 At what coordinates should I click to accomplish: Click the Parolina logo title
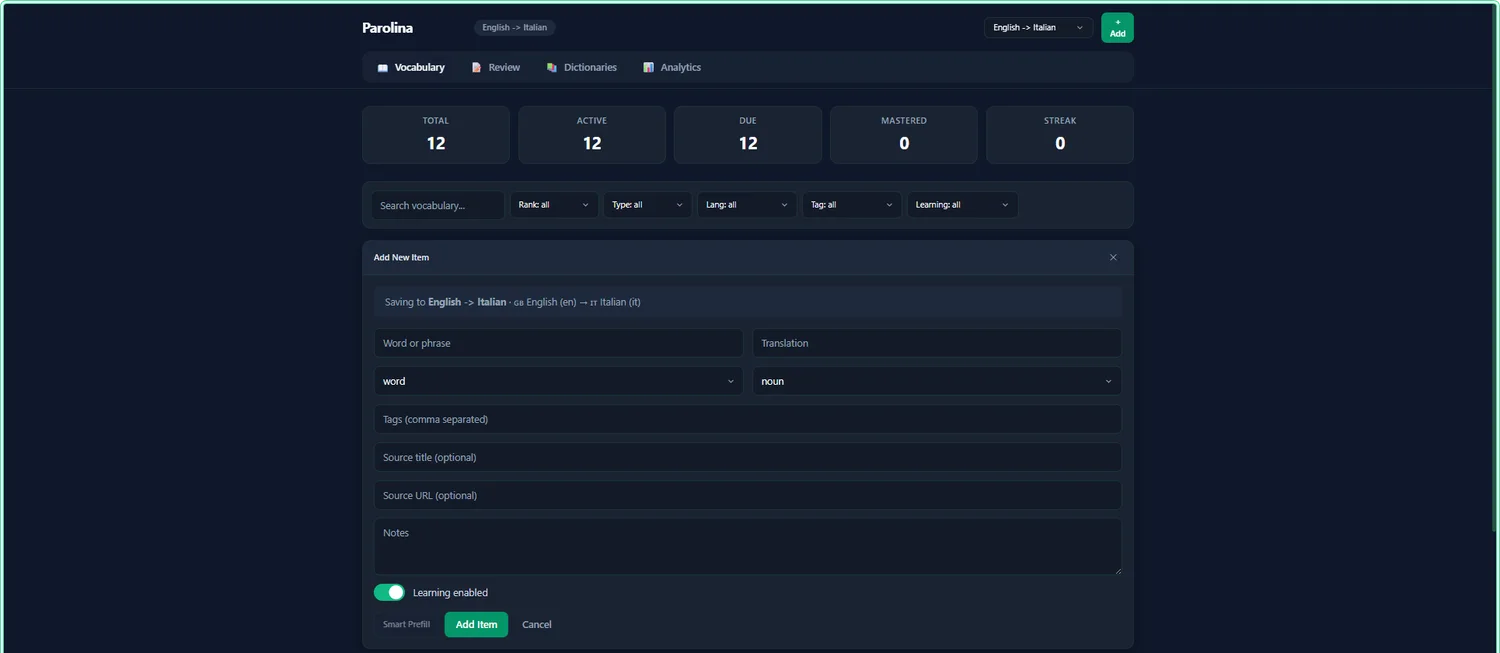[387, 28]
